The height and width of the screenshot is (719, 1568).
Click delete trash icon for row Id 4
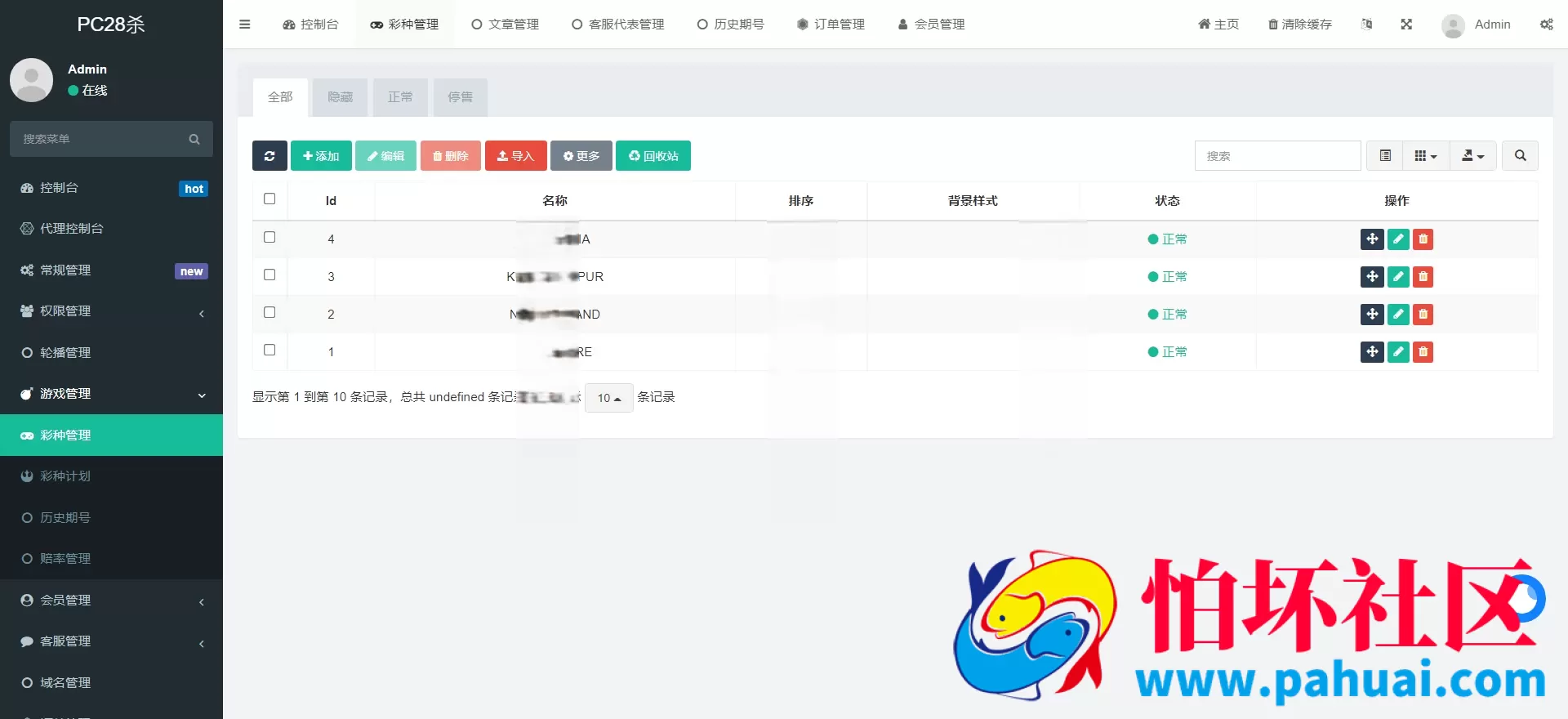(1423, 239)
